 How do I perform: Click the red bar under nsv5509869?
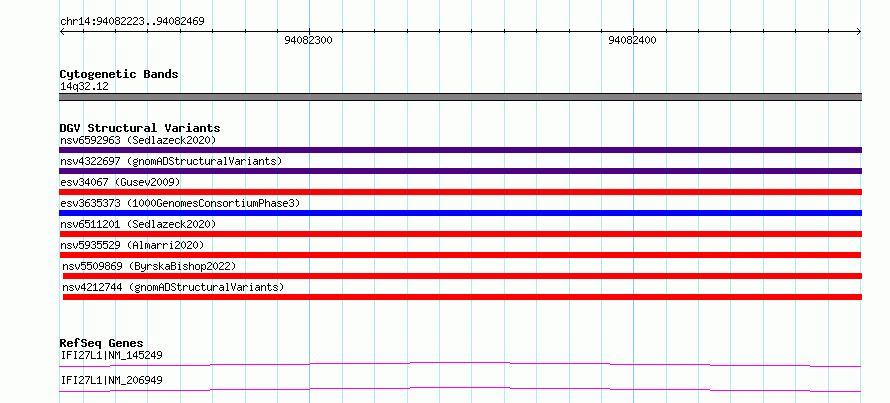click(x=462, y=276)
